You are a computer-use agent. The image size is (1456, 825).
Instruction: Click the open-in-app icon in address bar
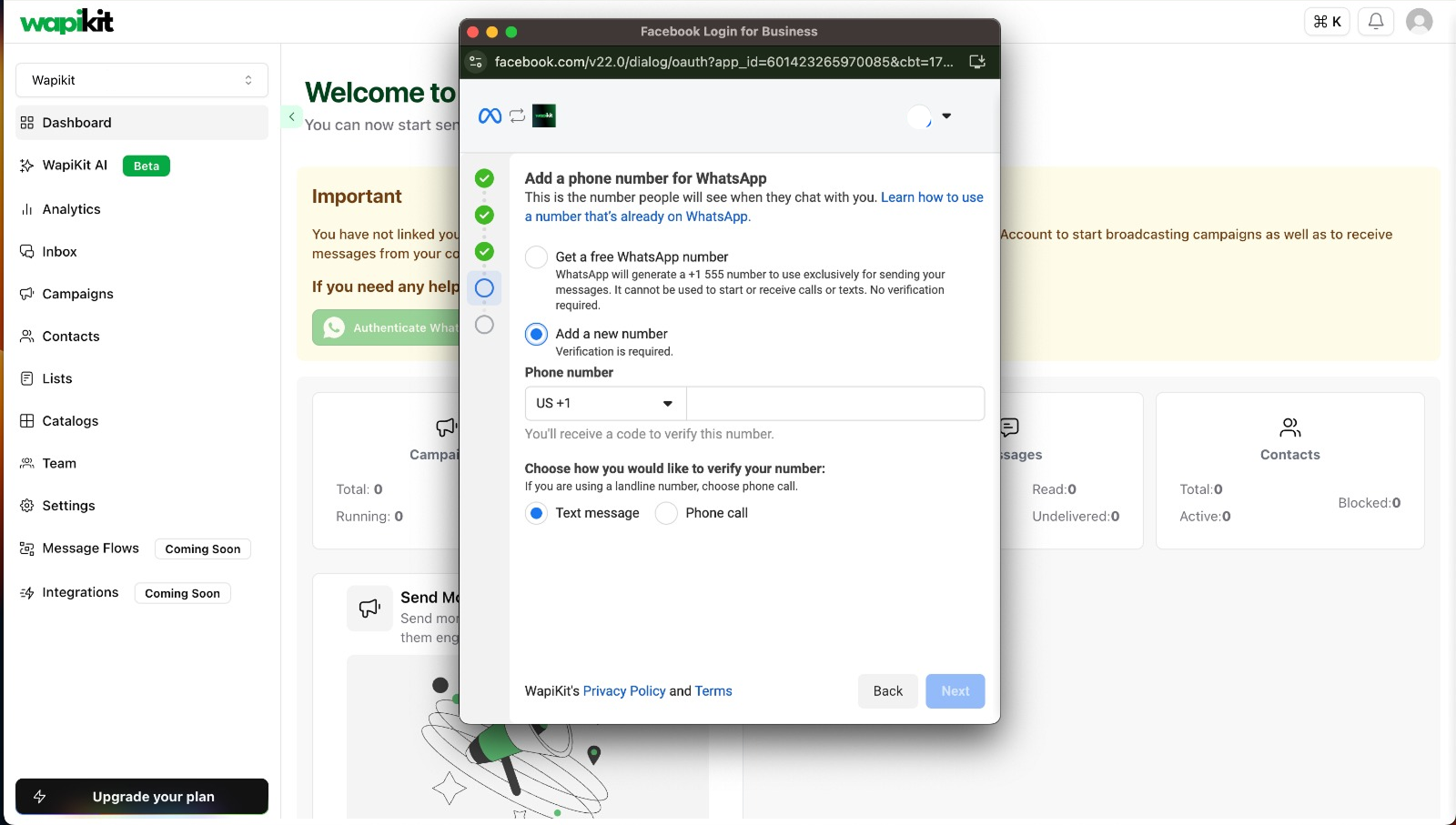(x=977, y=62)
